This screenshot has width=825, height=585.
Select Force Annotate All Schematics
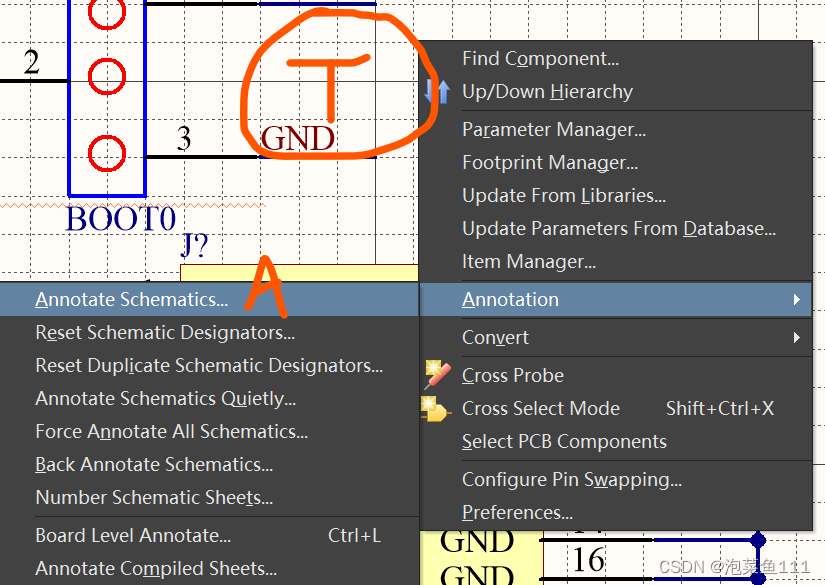pos(209,431)
